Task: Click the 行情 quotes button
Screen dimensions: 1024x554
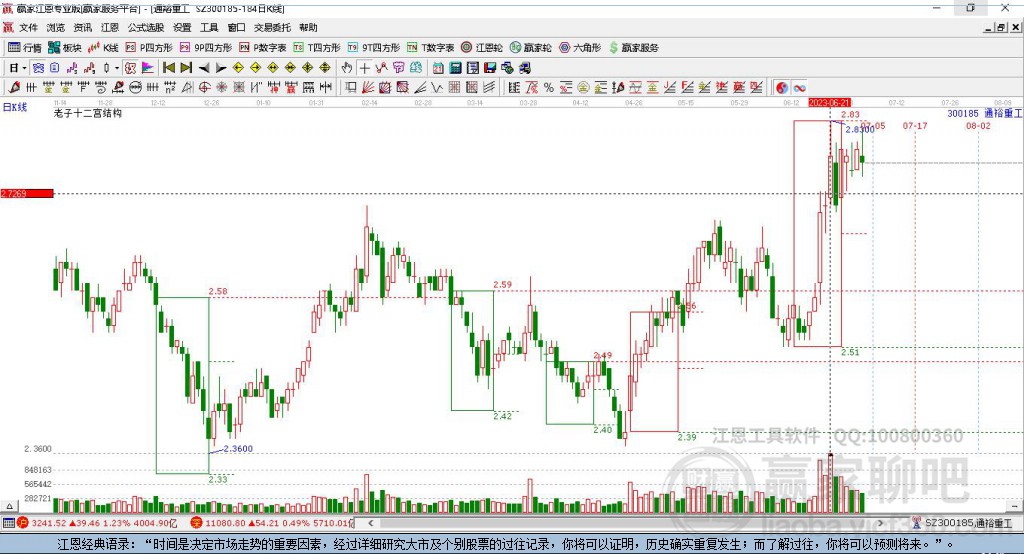Action: tap(25, 47)
